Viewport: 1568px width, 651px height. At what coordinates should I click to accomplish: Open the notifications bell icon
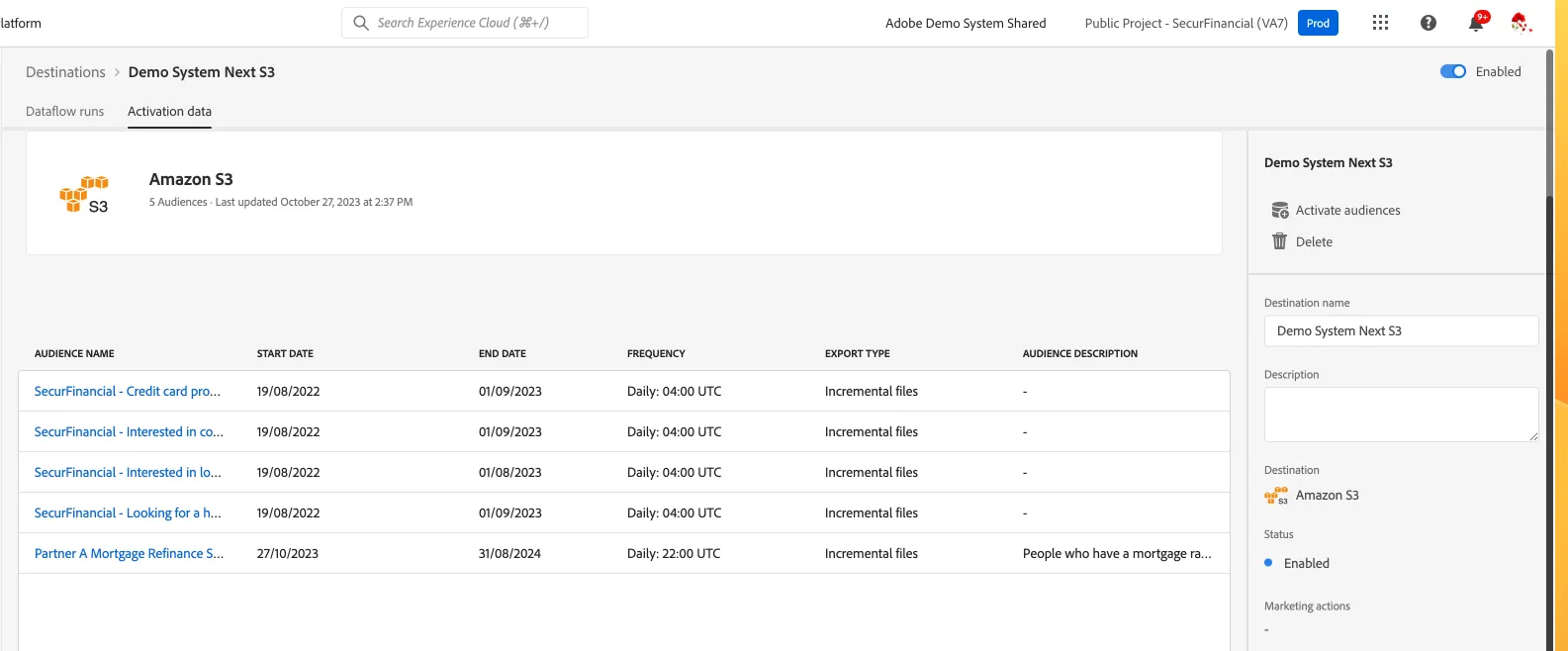pyautogui.click(x=1477, y=22)
